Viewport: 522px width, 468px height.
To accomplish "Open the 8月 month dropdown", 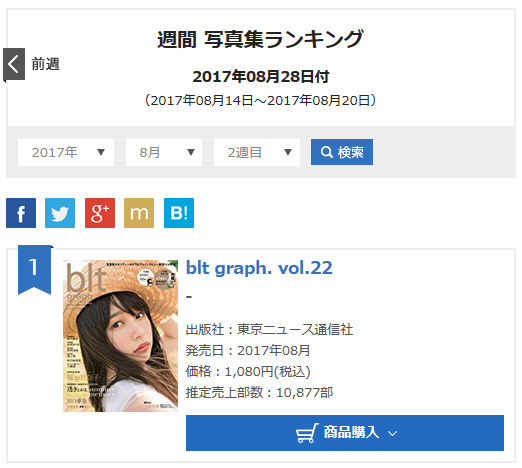I will 164,152.
